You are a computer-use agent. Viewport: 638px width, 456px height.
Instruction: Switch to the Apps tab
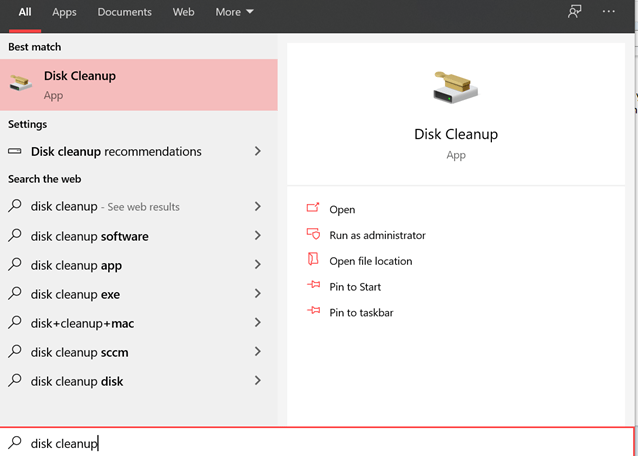[x=64, y=12]
